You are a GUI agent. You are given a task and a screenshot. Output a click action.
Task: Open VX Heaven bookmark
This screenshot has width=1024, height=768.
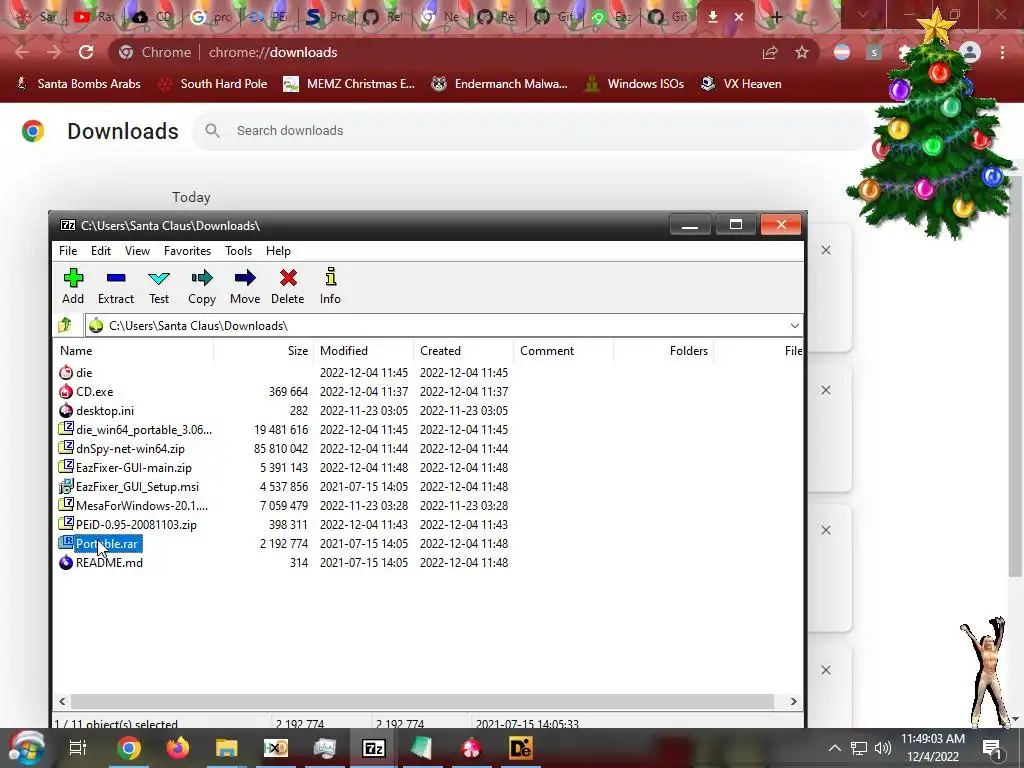click(x=741, y=84)
